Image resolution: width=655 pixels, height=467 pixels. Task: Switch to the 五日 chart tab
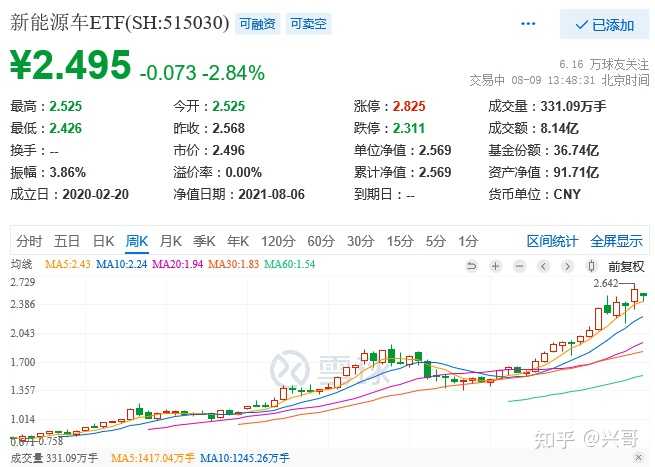point(67,241)
